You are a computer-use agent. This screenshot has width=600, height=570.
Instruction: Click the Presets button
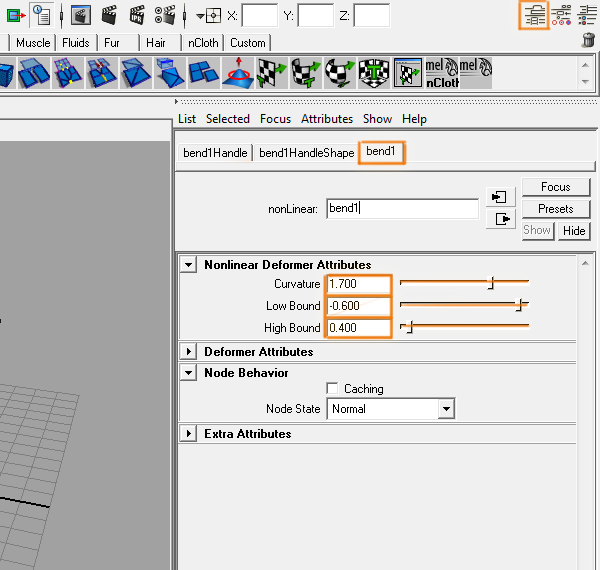555,209
